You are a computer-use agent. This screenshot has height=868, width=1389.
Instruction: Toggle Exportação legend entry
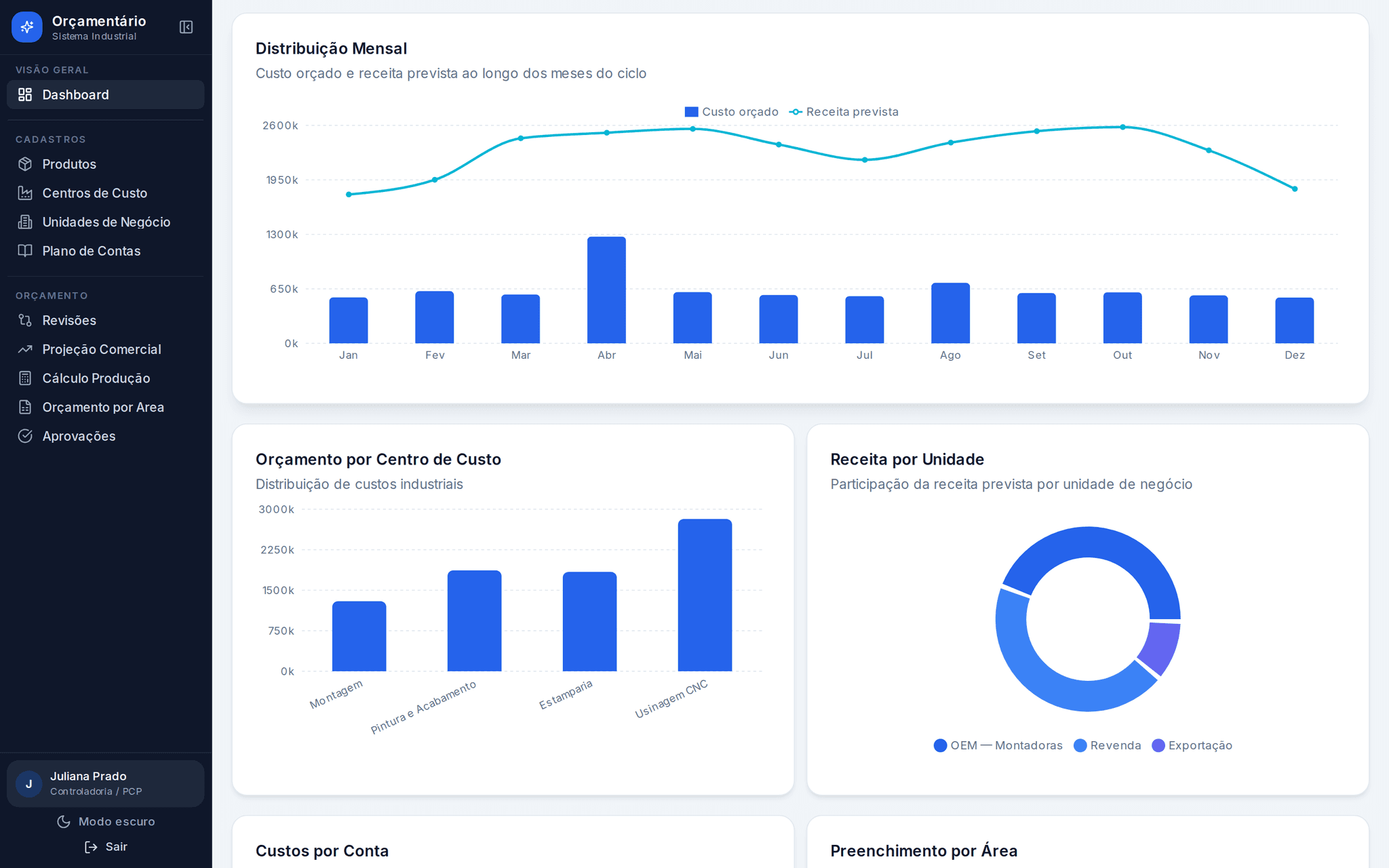point(1192,745)
